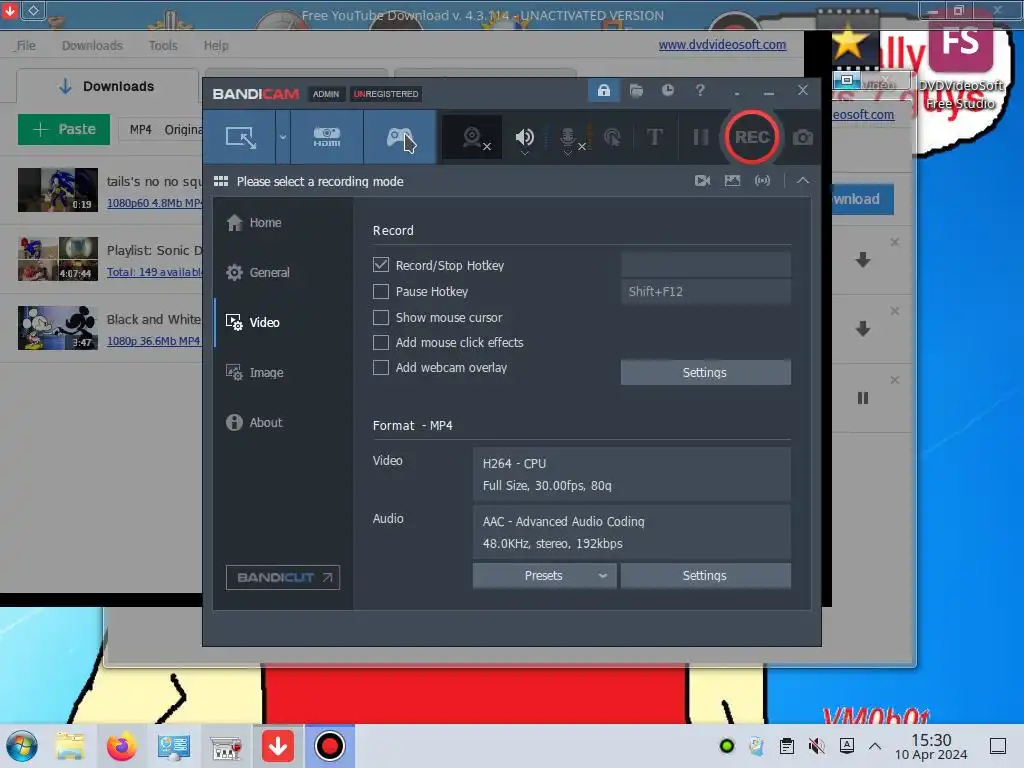Image resolution: width=1024 pixels, height=768 pixels.
Task: Open 1080p 36.6Mb MP4 quality link
Action: point(154,341)
